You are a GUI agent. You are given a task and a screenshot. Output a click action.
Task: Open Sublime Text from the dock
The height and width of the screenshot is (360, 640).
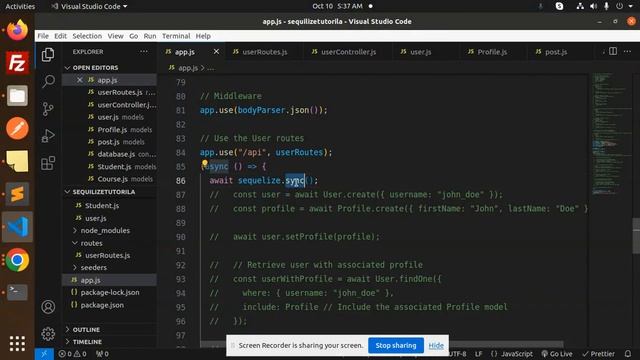click(x=17, y=193)
